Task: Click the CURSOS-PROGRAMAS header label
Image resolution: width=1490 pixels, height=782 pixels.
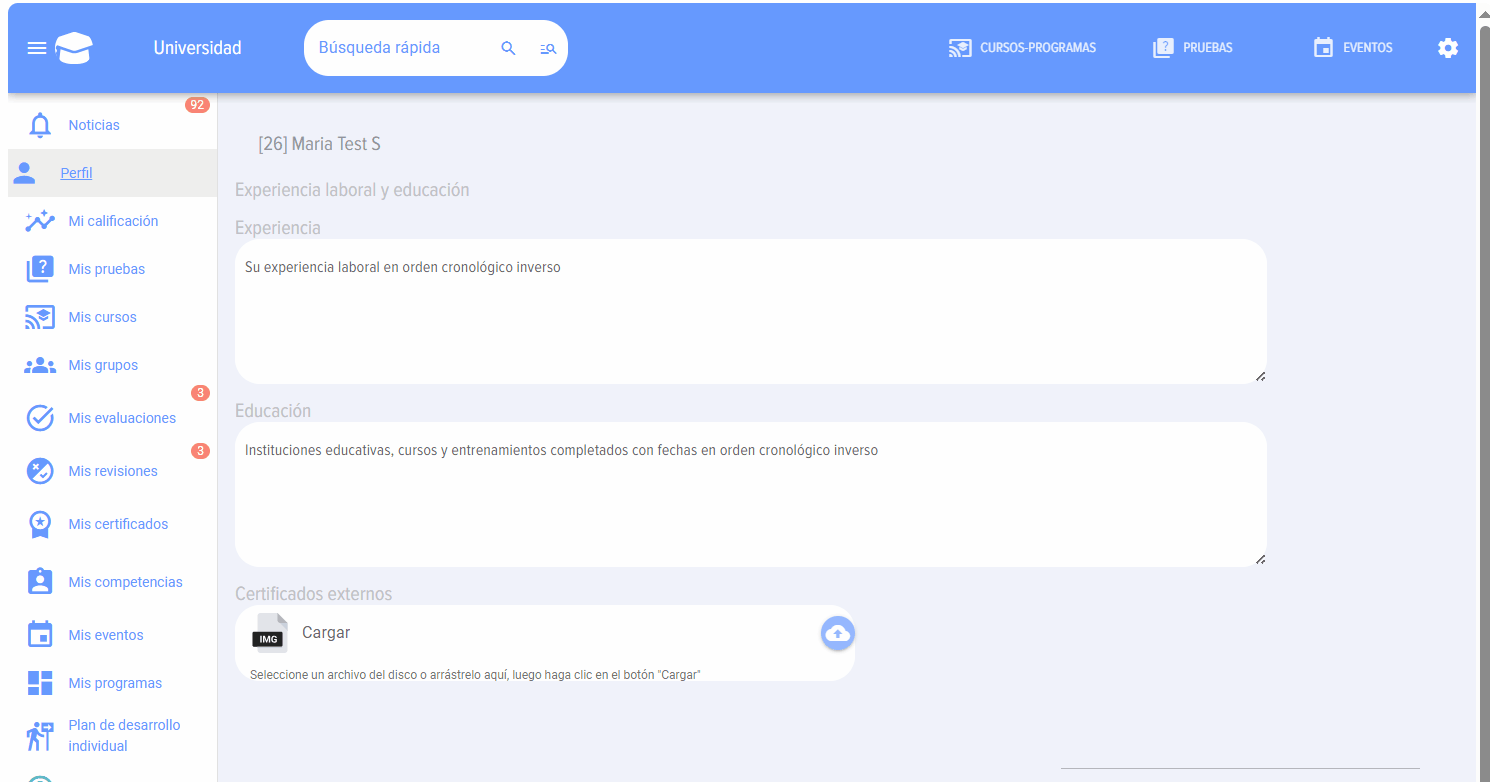Action: click(x=1038, y=48)
